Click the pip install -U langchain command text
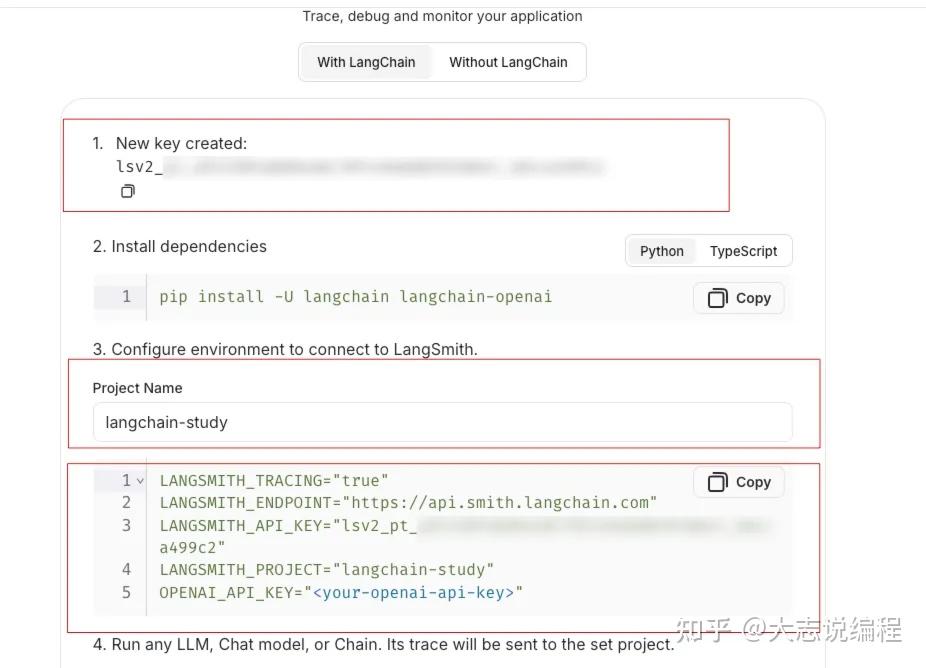Image resolution: width=926 pixels, height=668 pixels. [355, 297]
